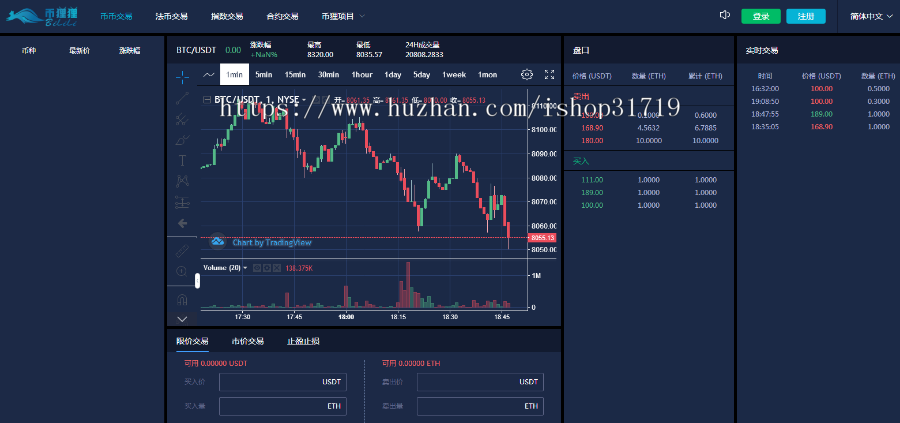Screen dimensions: 900x423
Task: Click the back arrow in drawing toolbar
Action: (x=183, y=223)
